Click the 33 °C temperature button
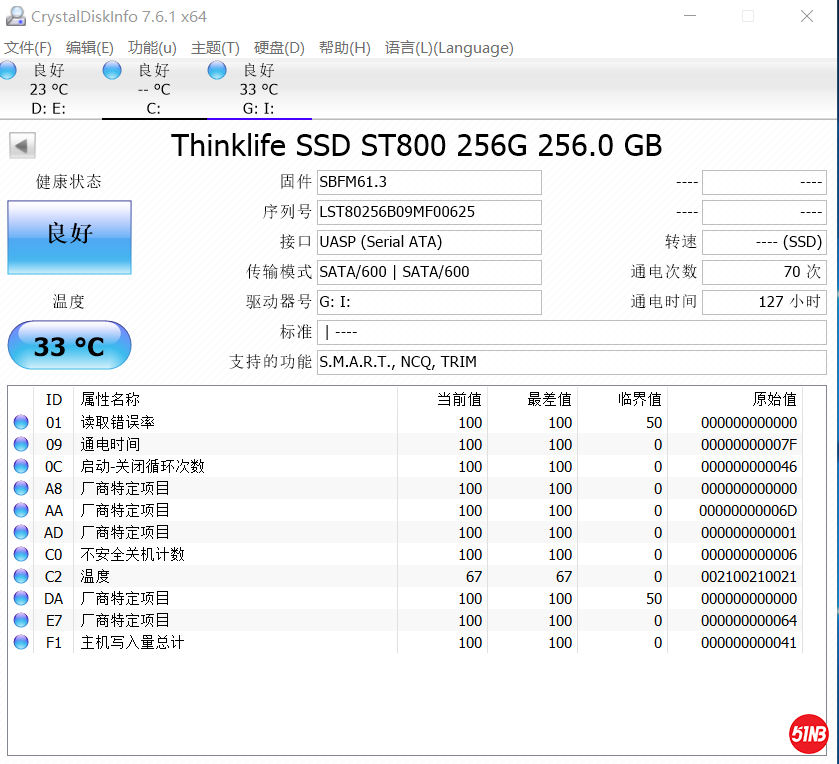 pos(69,346)
